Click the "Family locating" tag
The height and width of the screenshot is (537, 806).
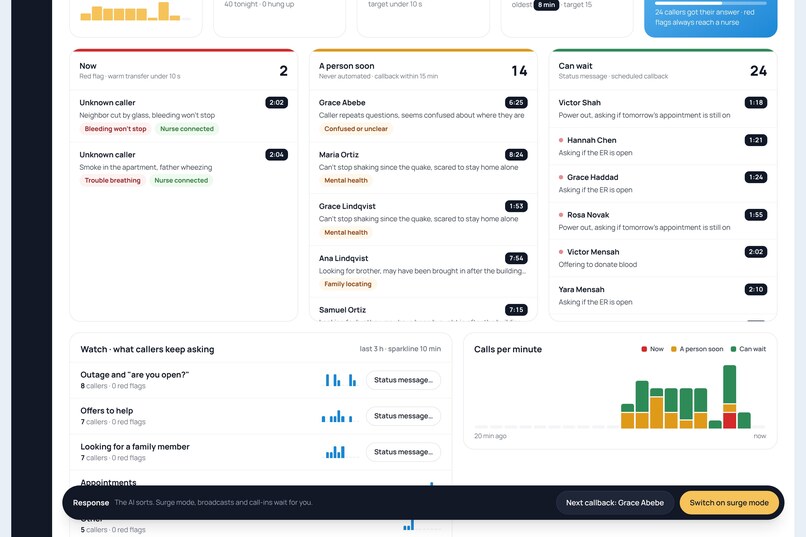click(x=347, y=284)
